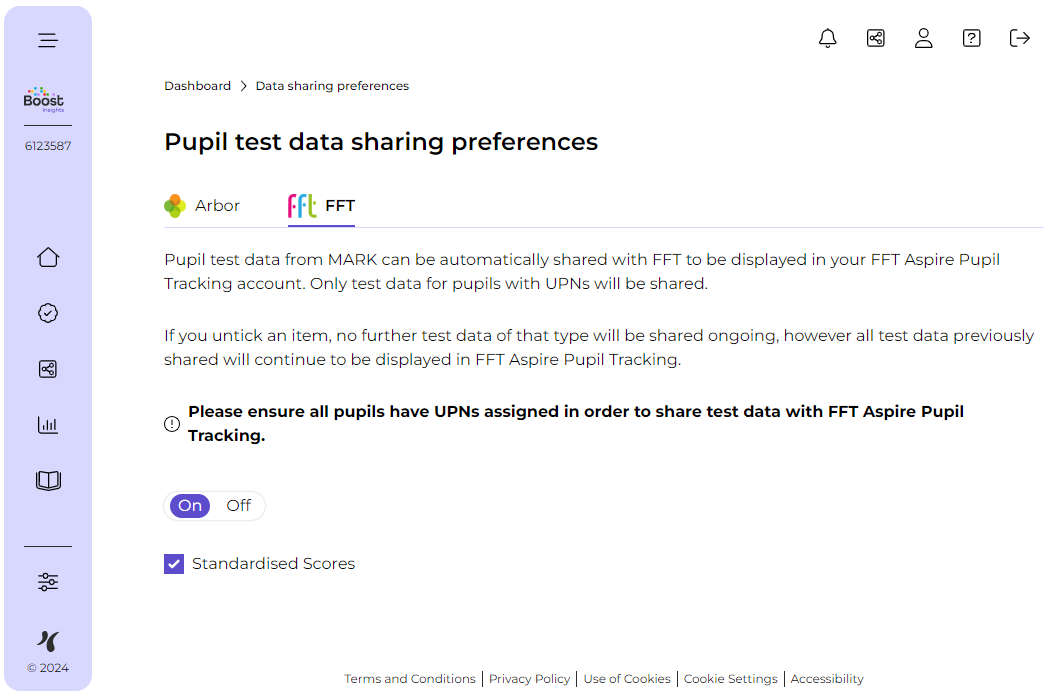Open Cookie Settings in footer
Viewport: 1060px width, 696px height.
tap(730, 679)
